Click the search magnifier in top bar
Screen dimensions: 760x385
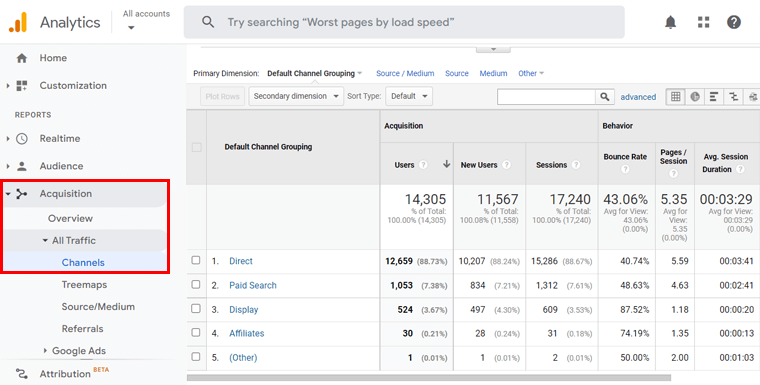coord(208,22)
